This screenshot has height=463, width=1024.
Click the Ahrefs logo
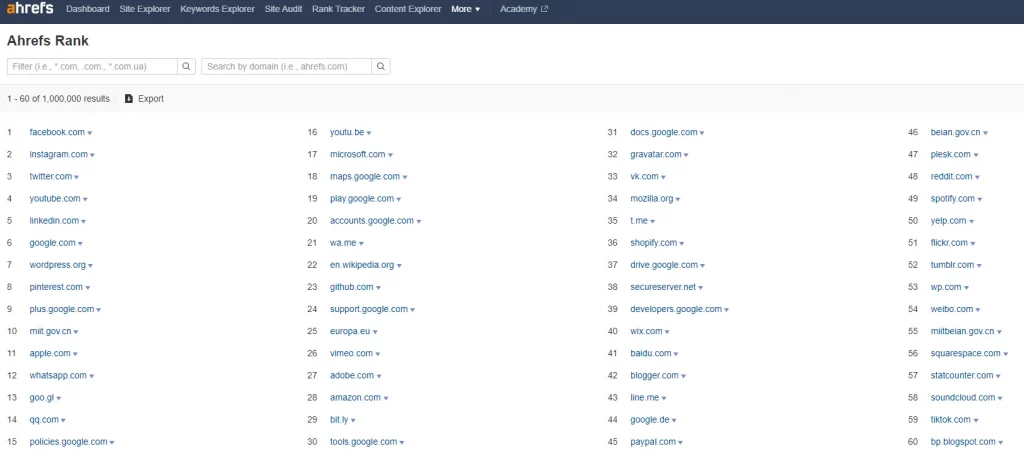31,9
